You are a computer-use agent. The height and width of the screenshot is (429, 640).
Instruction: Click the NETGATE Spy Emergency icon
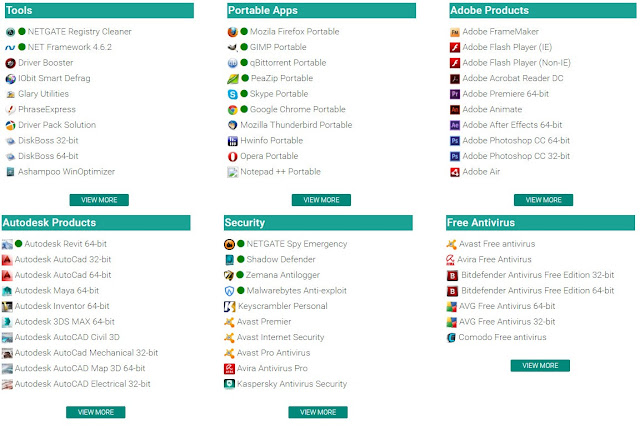229,244
